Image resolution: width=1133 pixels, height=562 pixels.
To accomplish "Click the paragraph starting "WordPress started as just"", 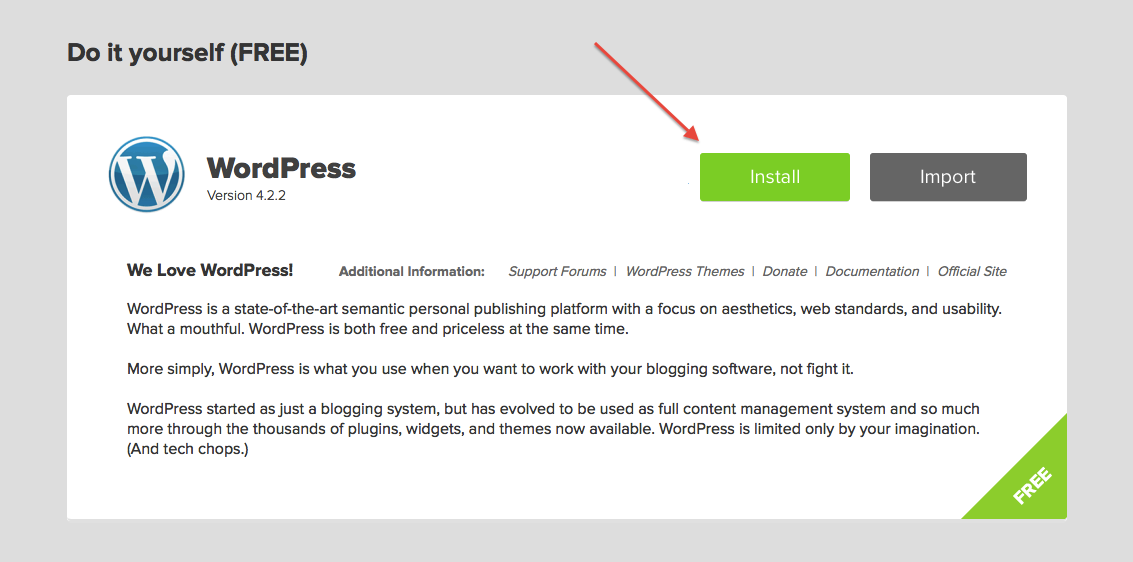I will pyautogui.click(x=553, y=429).
